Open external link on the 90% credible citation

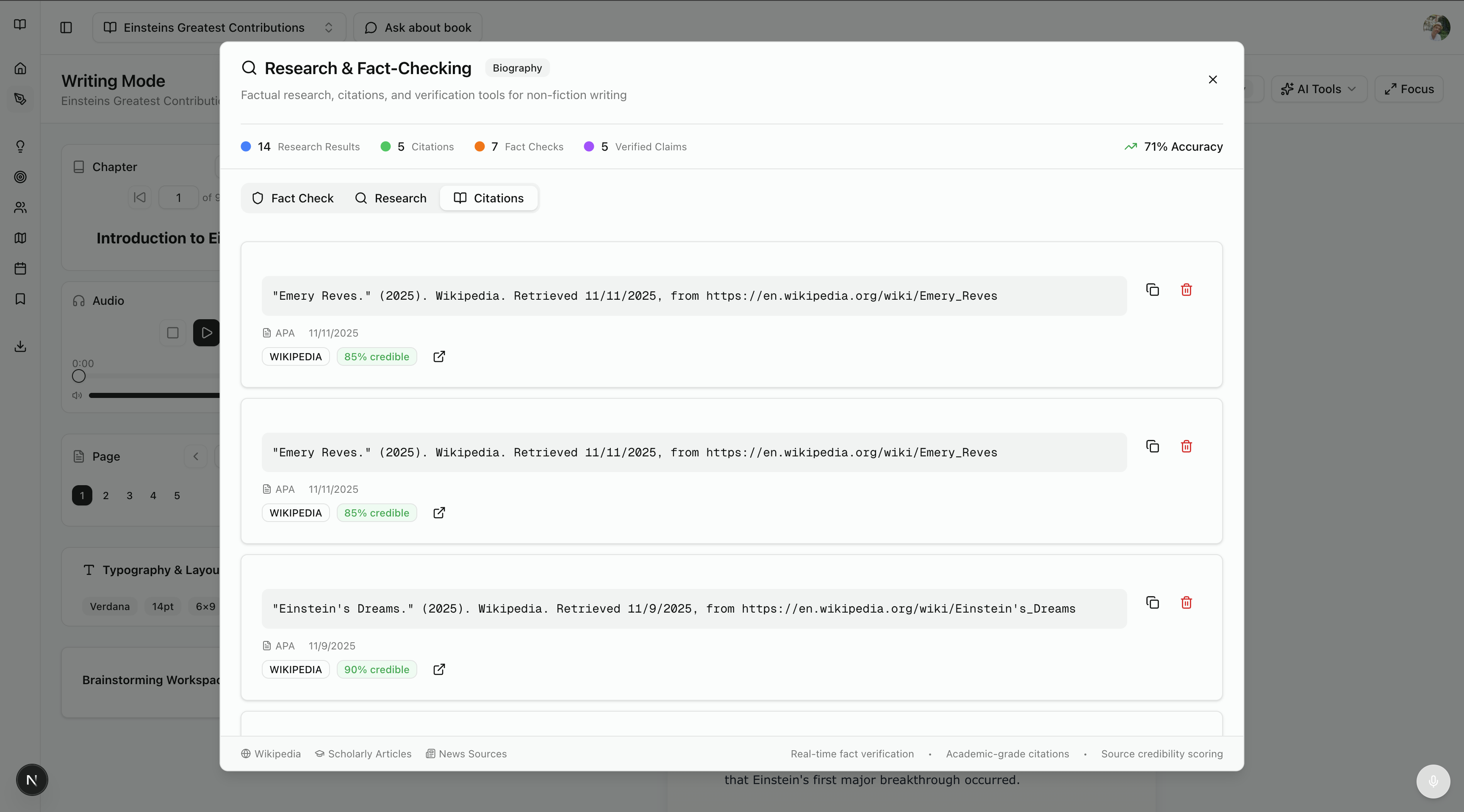pyautogui.click(x=439, y=669)
